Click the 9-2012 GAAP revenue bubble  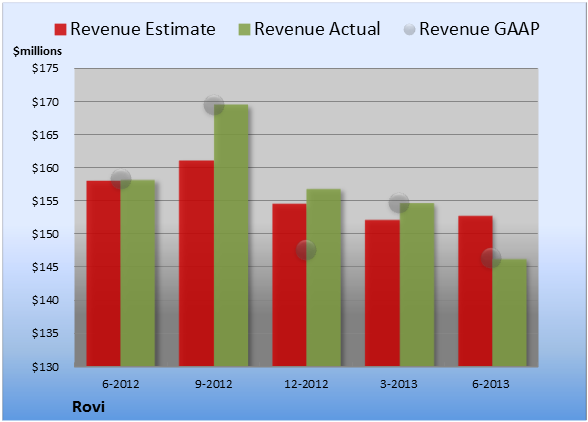(x=214, y=105)
